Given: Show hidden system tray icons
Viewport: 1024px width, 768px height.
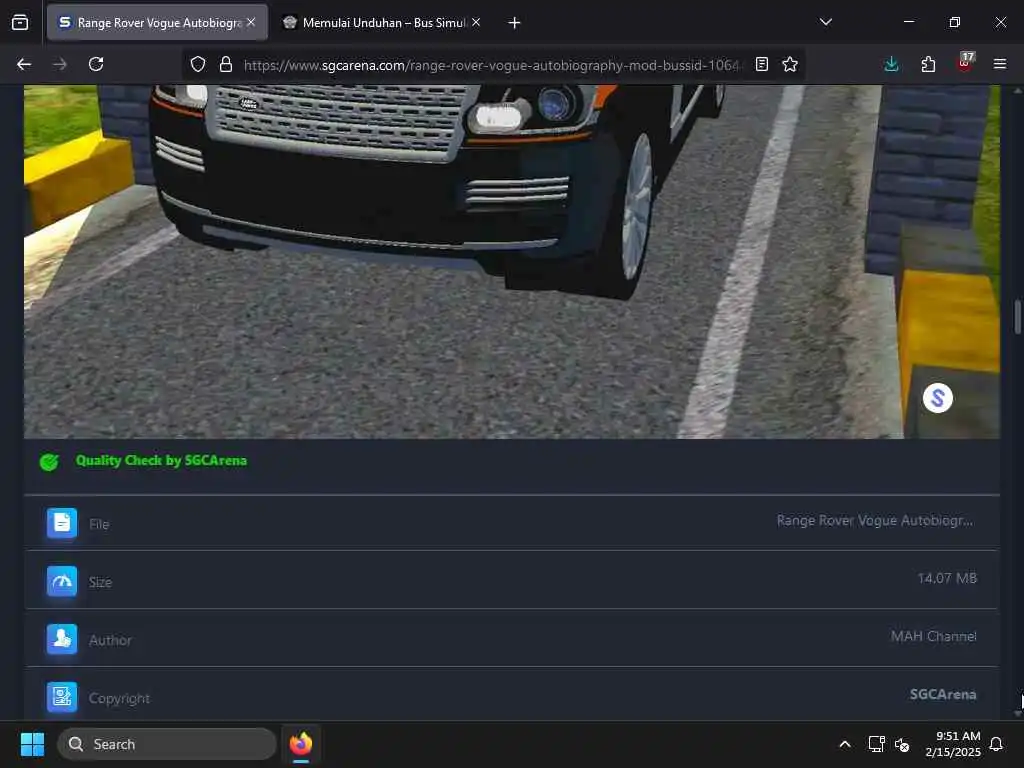Looking at the screenshot, I should [x=844, y=744].
